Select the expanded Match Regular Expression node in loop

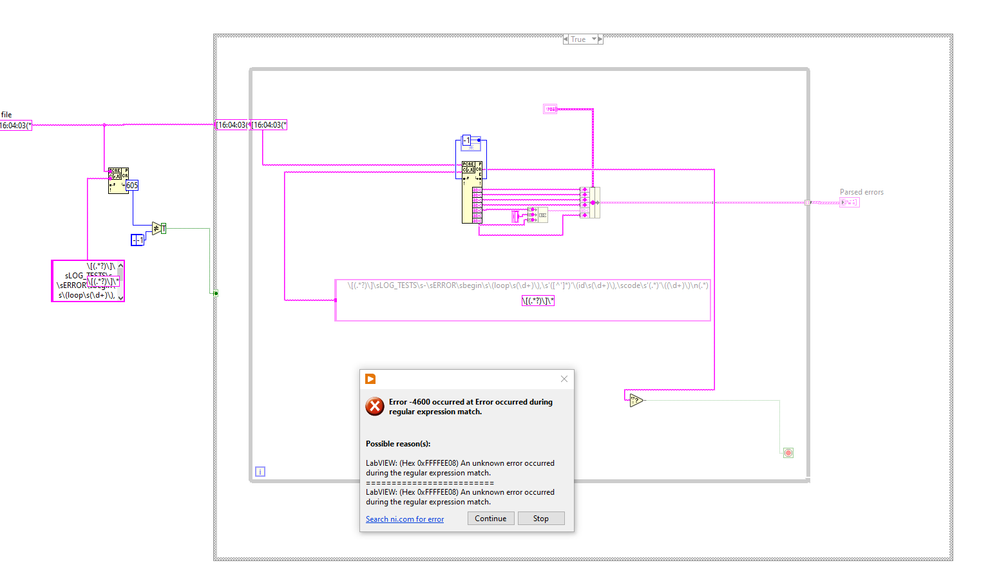[x=471, y=192]
